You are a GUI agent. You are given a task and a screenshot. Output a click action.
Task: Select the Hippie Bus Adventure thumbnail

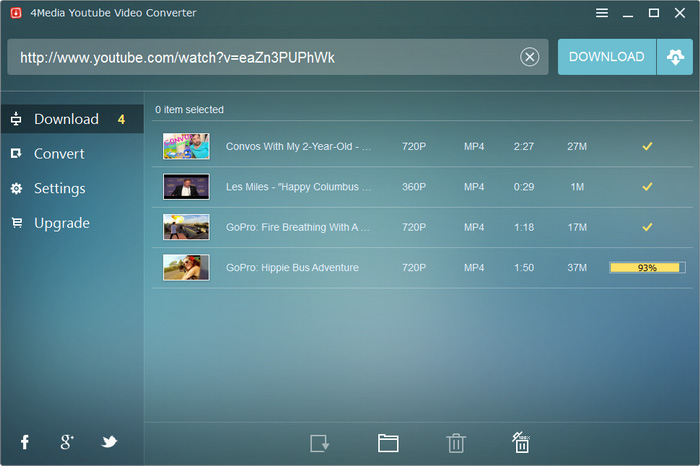[x=186, y=267]
